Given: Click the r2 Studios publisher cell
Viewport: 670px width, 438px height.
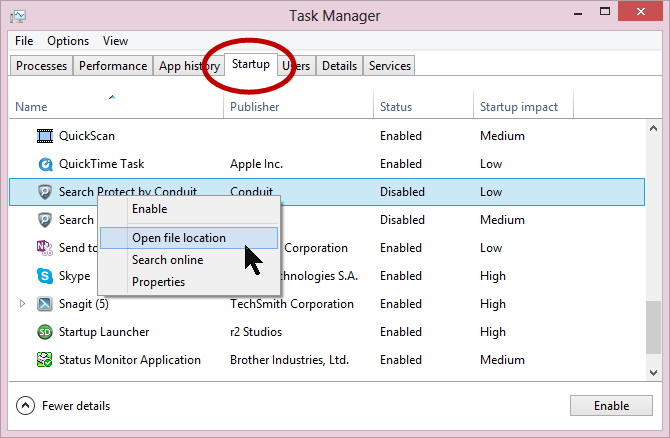Looking at the screenshot, I should coord(256,332).
